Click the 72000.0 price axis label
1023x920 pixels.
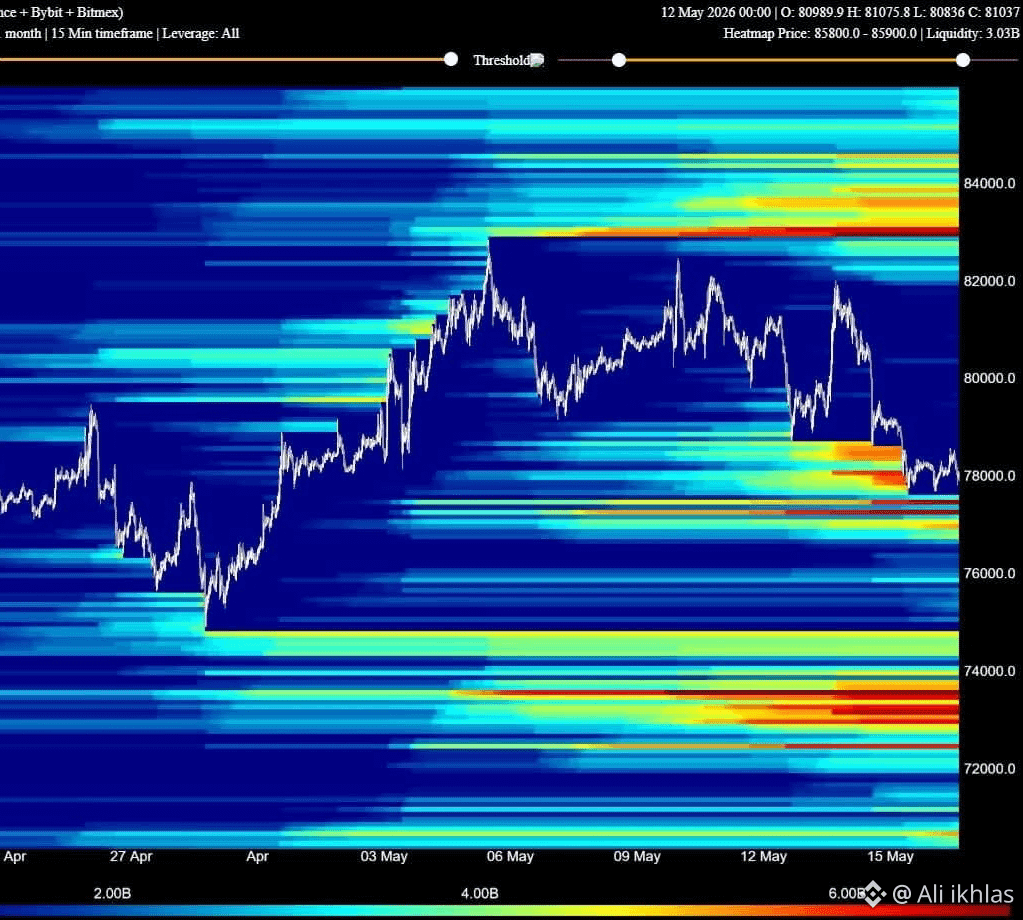click(x=989, y=769)
